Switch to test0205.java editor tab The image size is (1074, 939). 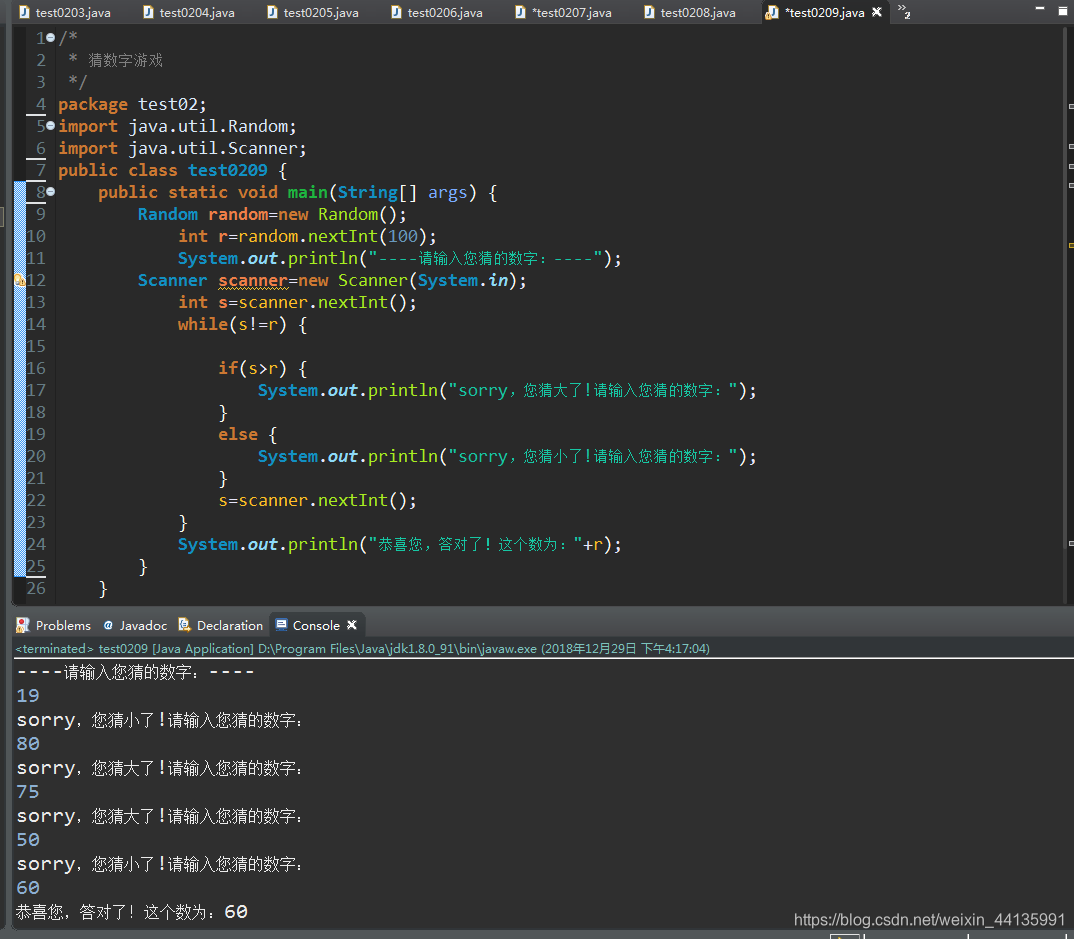coord(313,12)
